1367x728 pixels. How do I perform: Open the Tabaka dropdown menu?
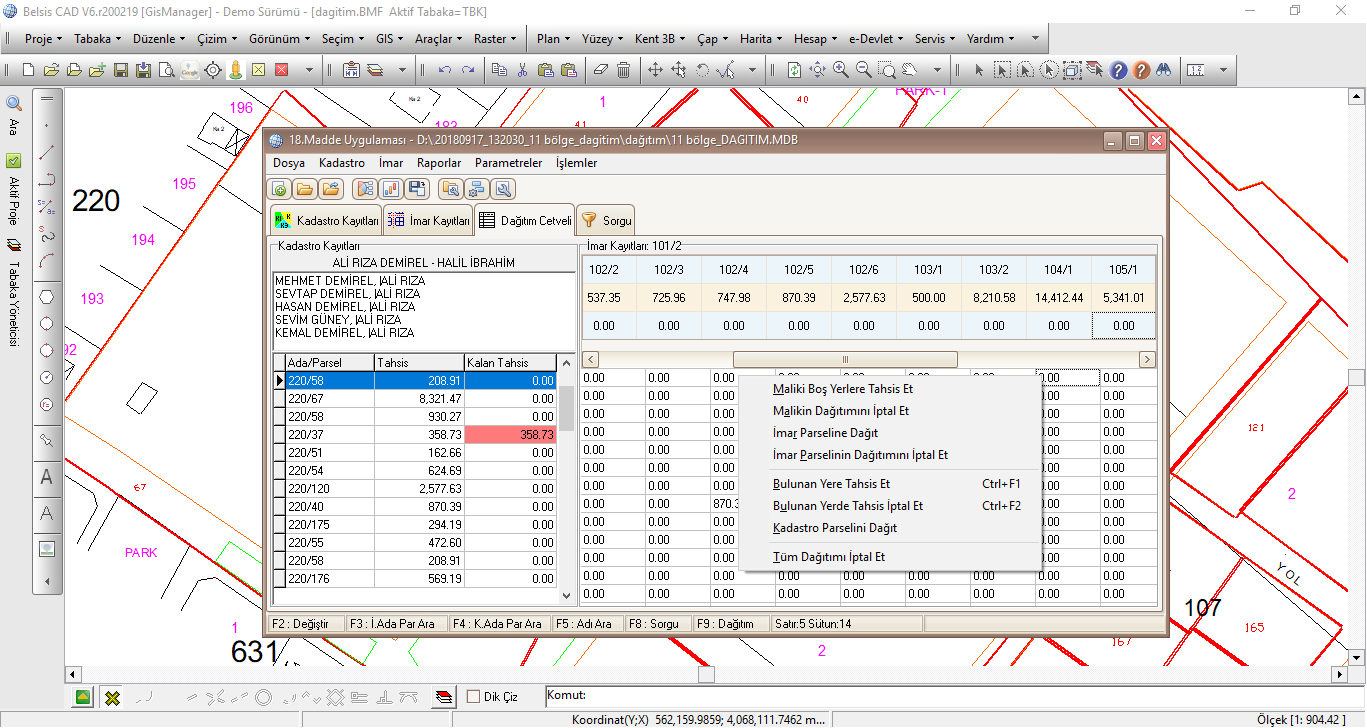click(97, 39)
